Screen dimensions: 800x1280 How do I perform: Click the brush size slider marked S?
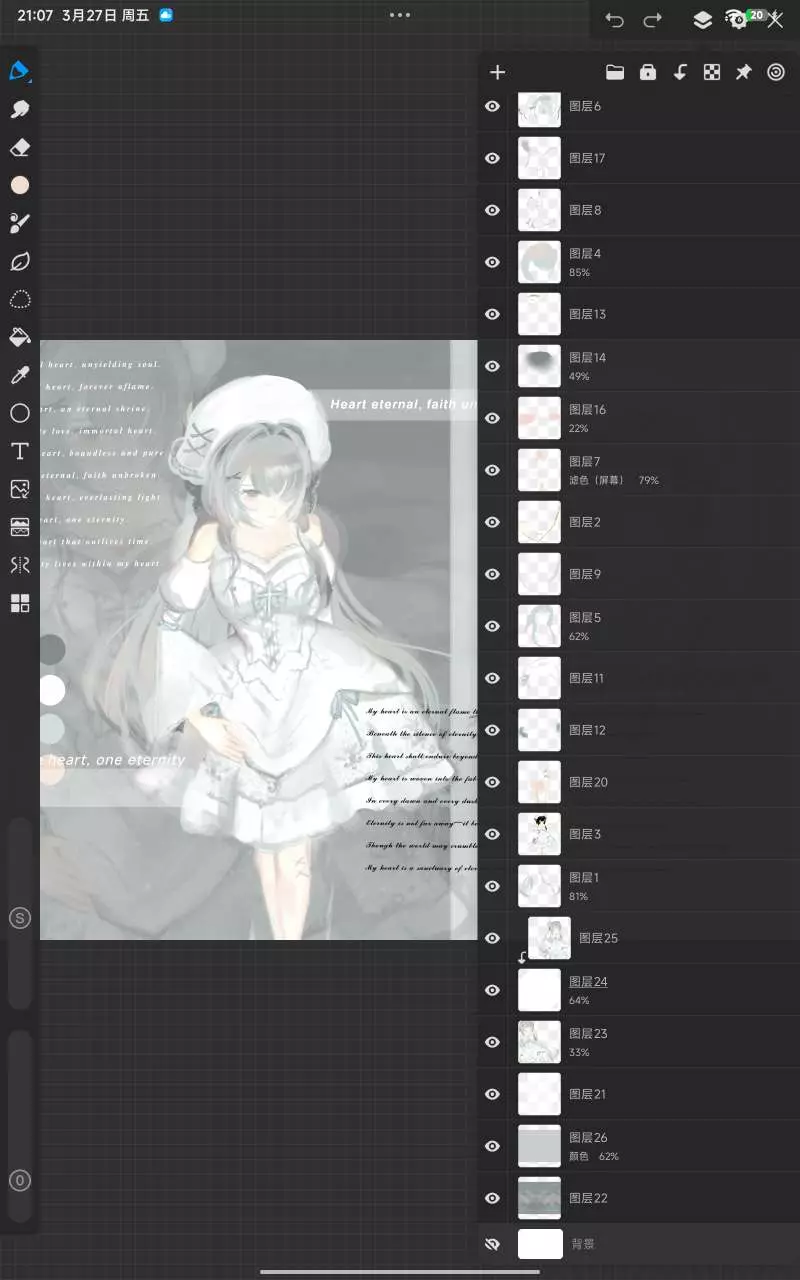coord(20,918)
